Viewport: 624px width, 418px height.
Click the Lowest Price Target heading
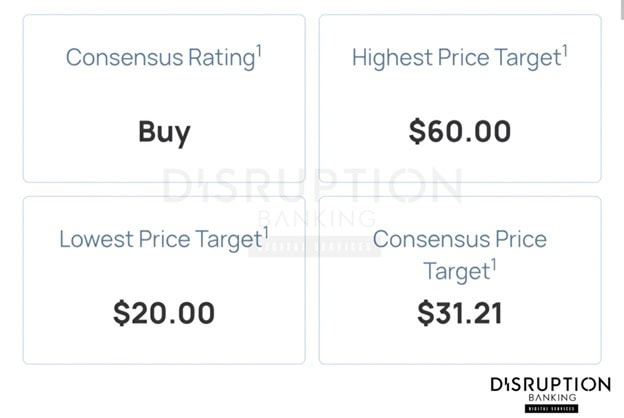160,240
